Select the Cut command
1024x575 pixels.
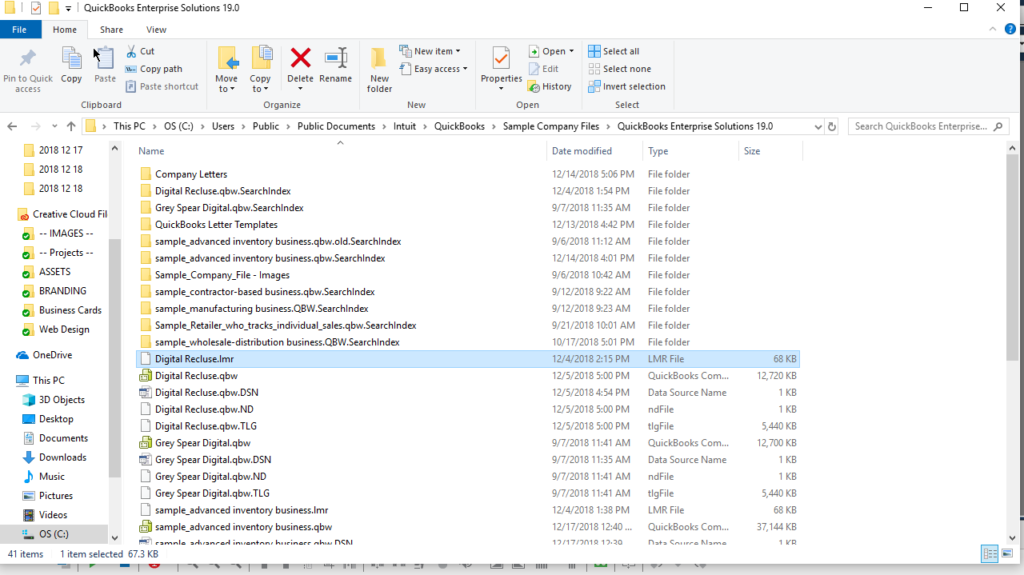pos(140,51)
